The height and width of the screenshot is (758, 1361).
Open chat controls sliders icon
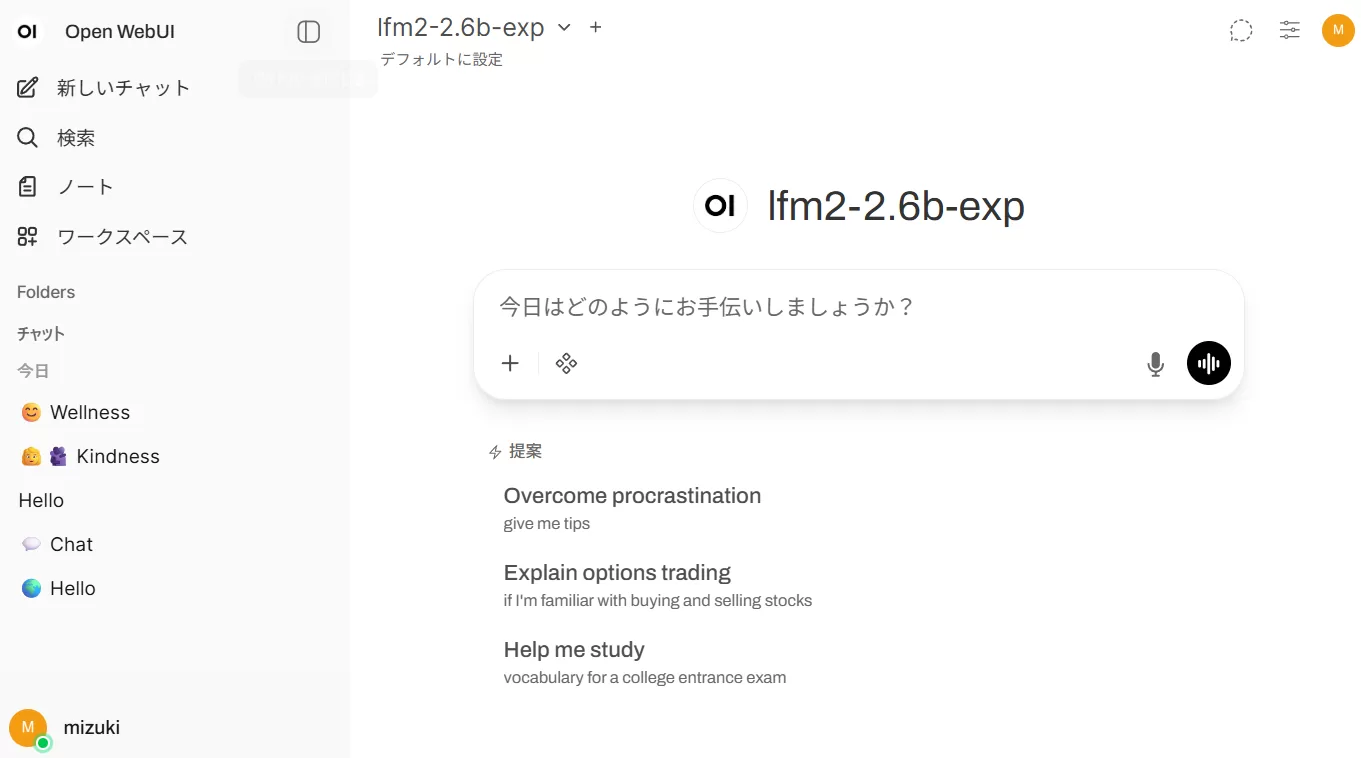(1290, 31)
